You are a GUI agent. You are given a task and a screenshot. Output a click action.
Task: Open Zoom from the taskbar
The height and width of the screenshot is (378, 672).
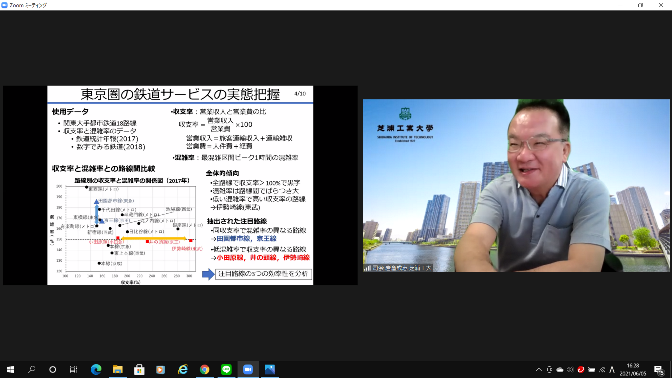pos(248,369)
